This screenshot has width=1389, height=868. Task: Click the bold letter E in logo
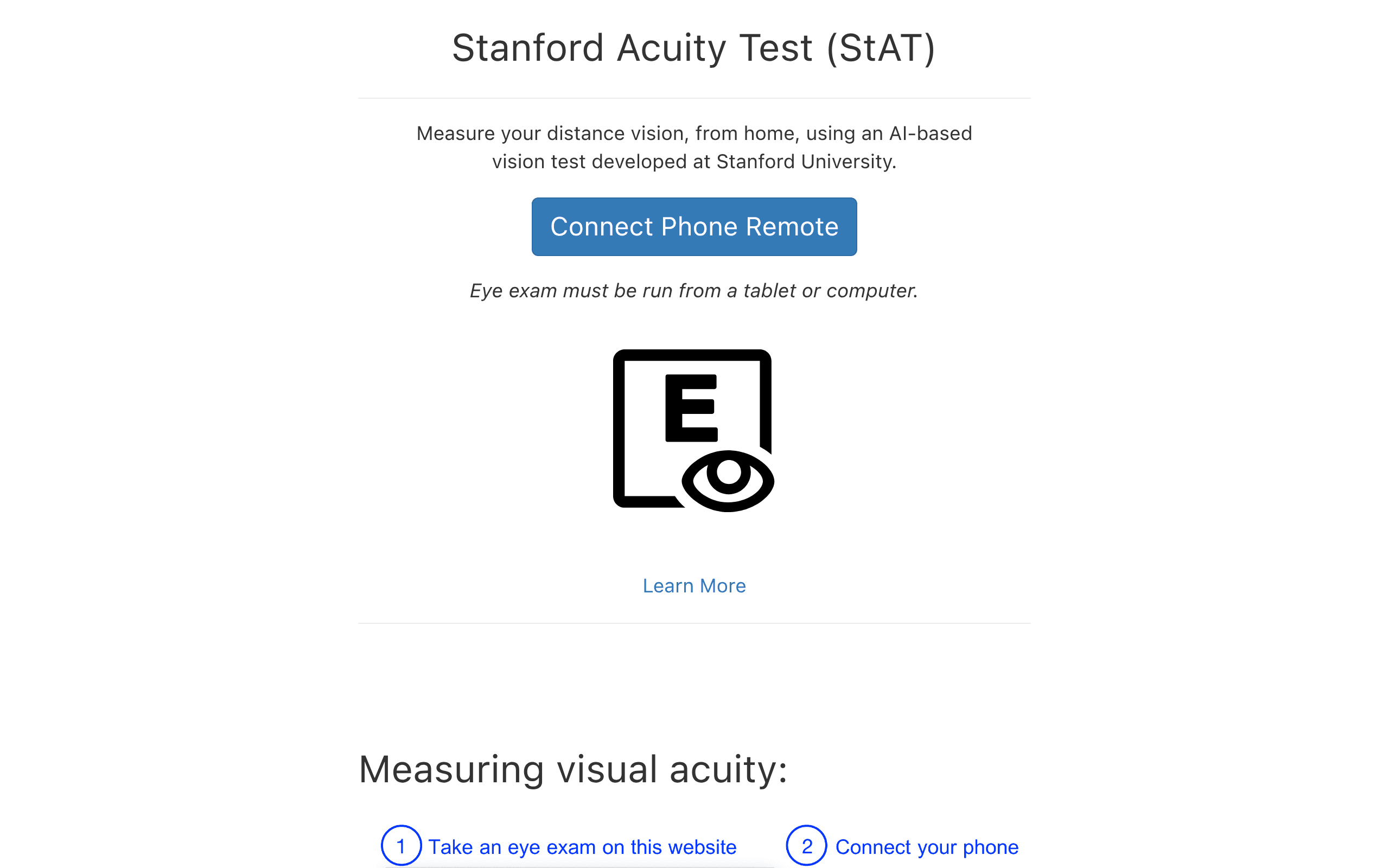pos(692,408)
